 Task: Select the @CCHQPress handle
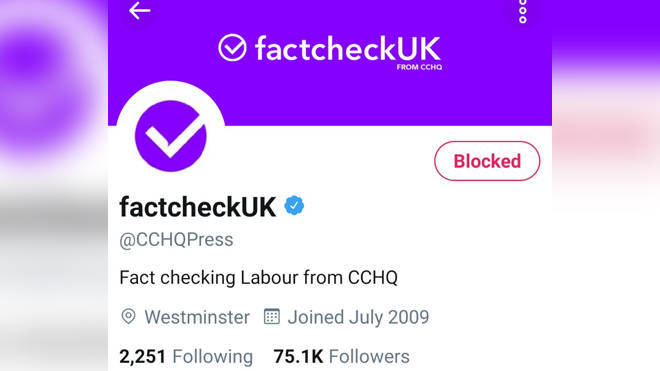pyautogui.click(x=176, y=240)
